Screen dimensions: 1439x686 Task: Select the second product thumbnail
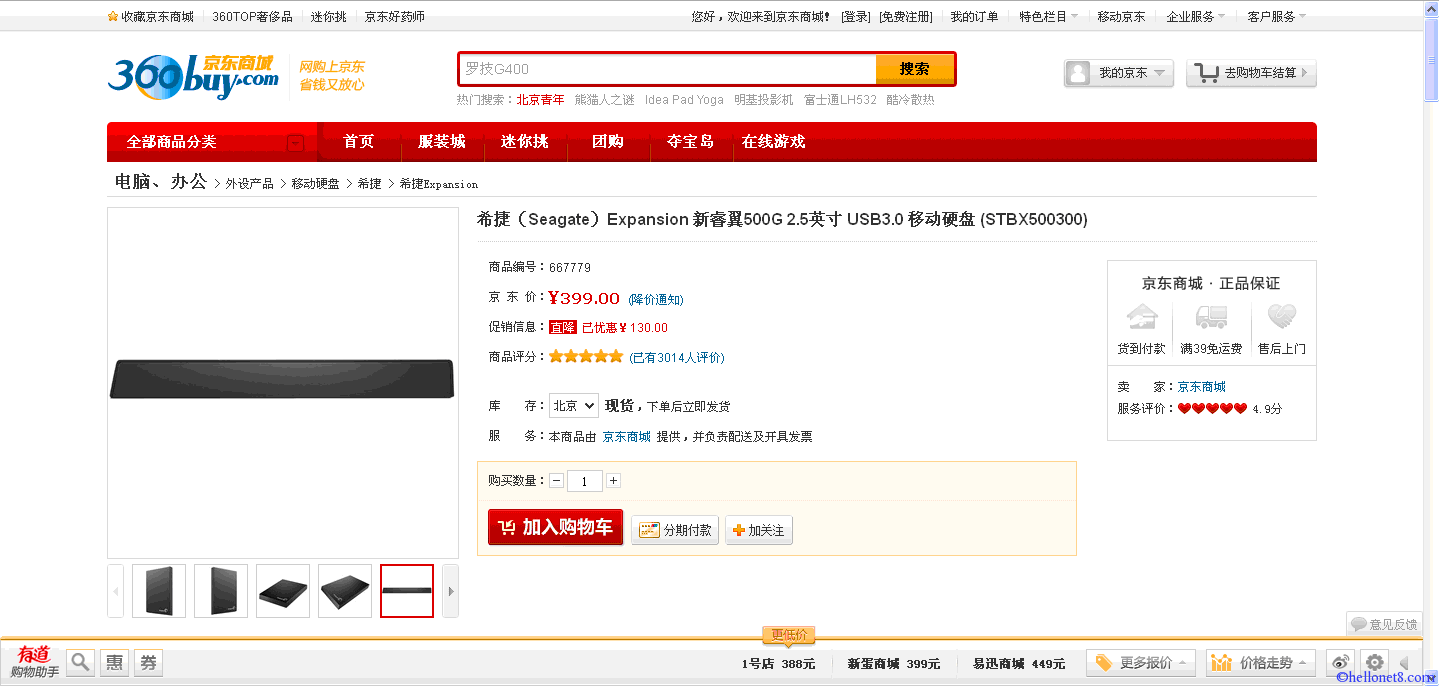click(x=221, y=591)
